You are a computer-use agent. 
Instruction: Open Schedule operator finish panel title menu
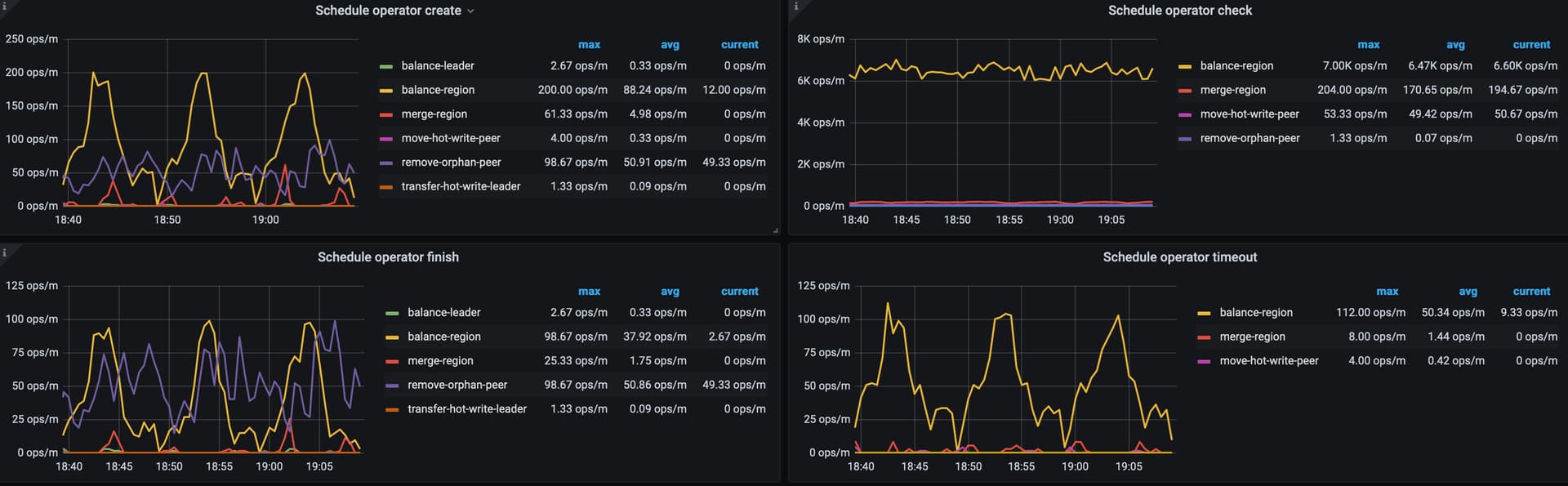pos(388,257)
